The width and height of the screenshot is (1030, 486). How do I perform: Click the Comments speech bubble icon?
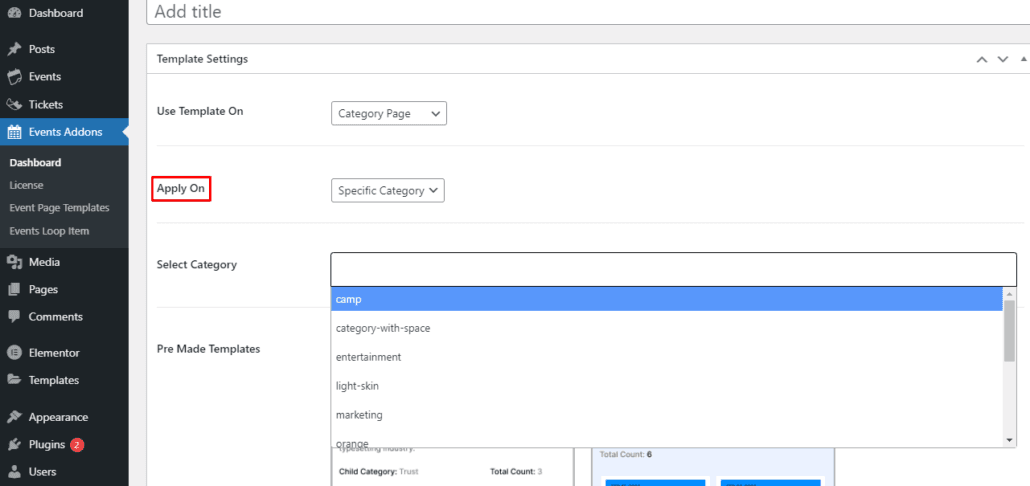14,317
